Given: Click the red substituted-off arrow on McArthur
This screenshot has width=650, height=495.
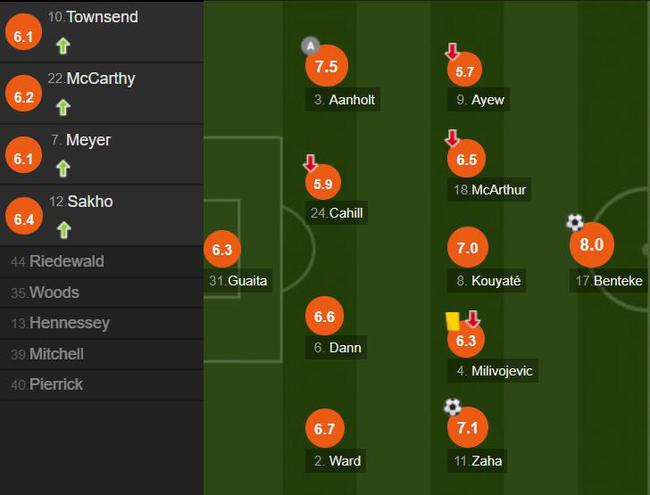Looking at the screenshot, I should 452,138.
